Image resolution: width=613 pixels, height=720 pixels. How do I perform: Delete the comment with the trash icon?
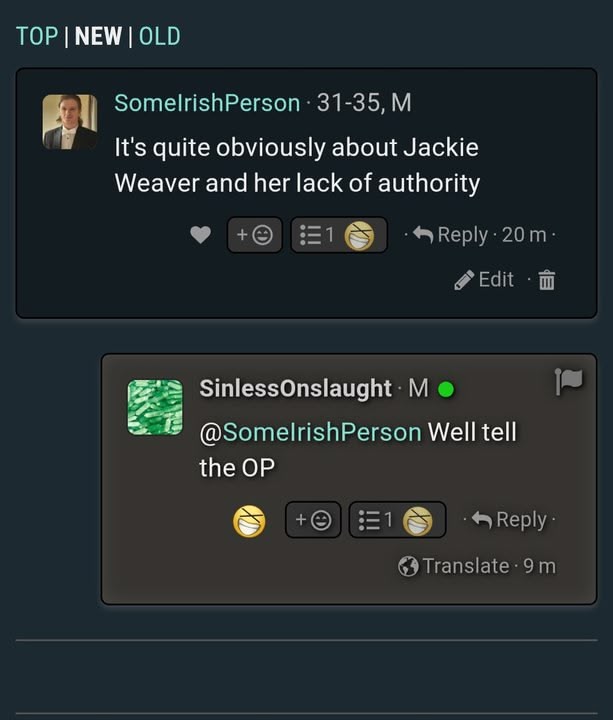(x=546, y=280)
